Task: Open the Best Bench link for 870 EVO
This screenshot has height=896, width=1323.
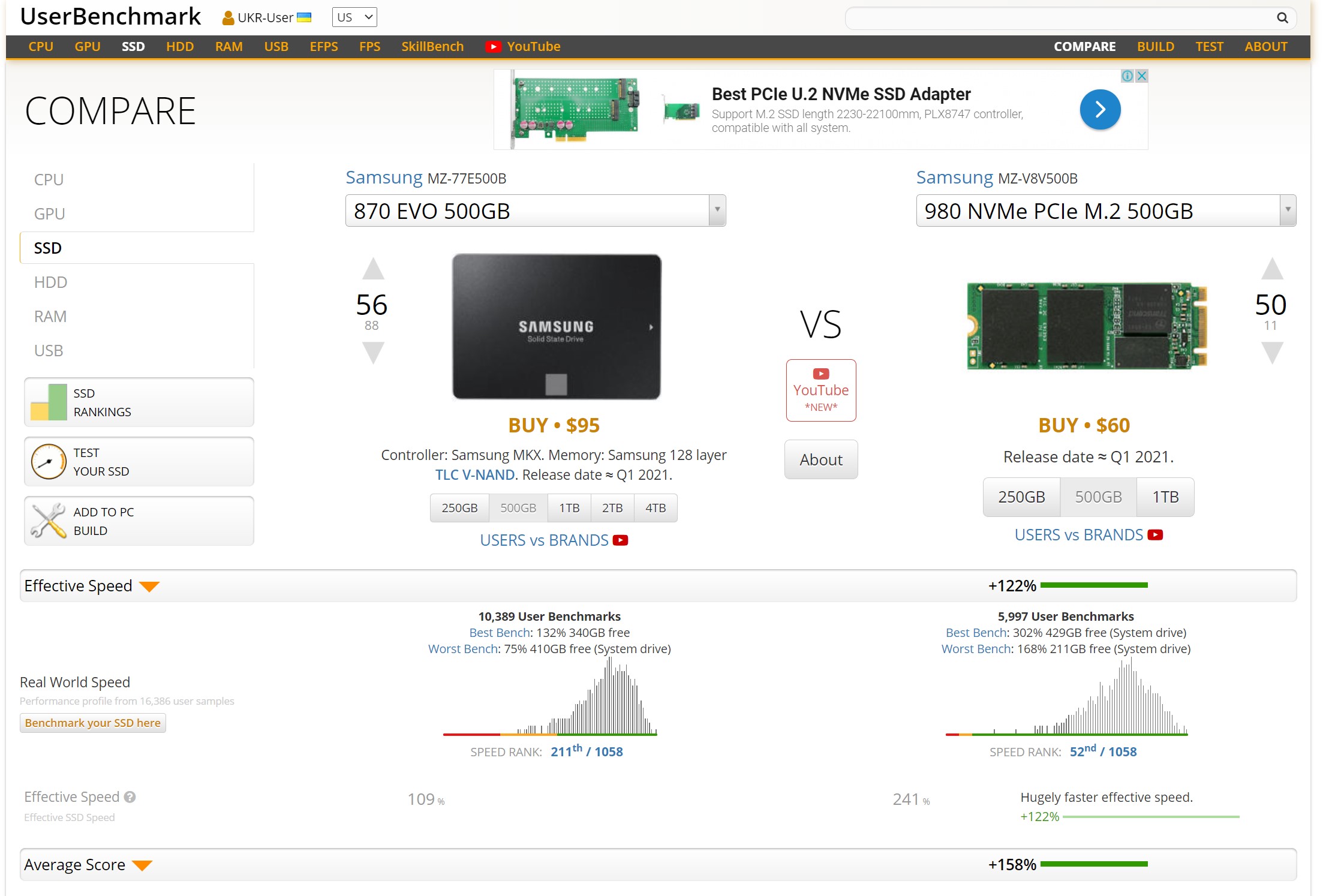Action: [500, 633]
